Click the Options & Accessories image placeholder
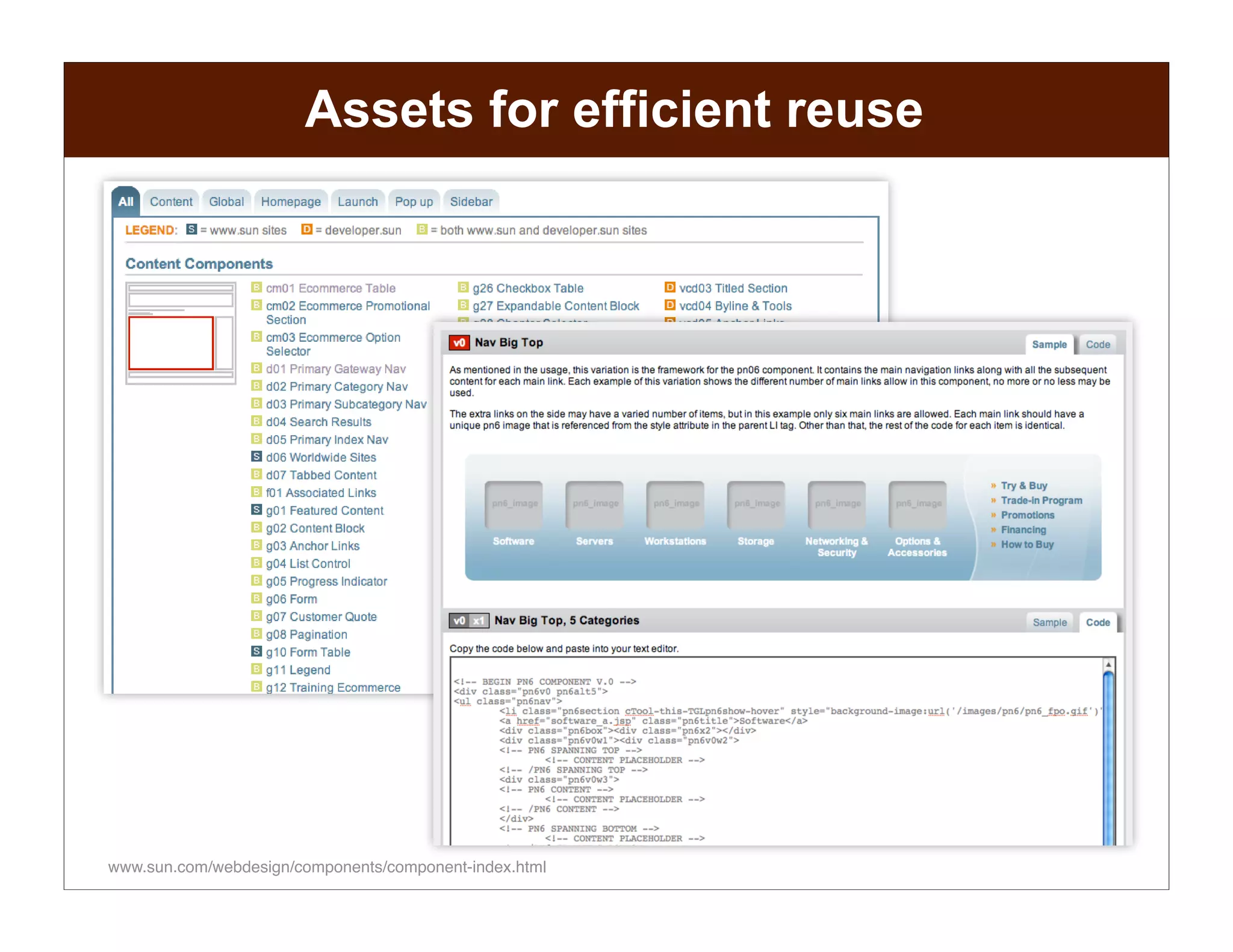The width and height of the screenshot is (1233, 952). tap(917, 504)
